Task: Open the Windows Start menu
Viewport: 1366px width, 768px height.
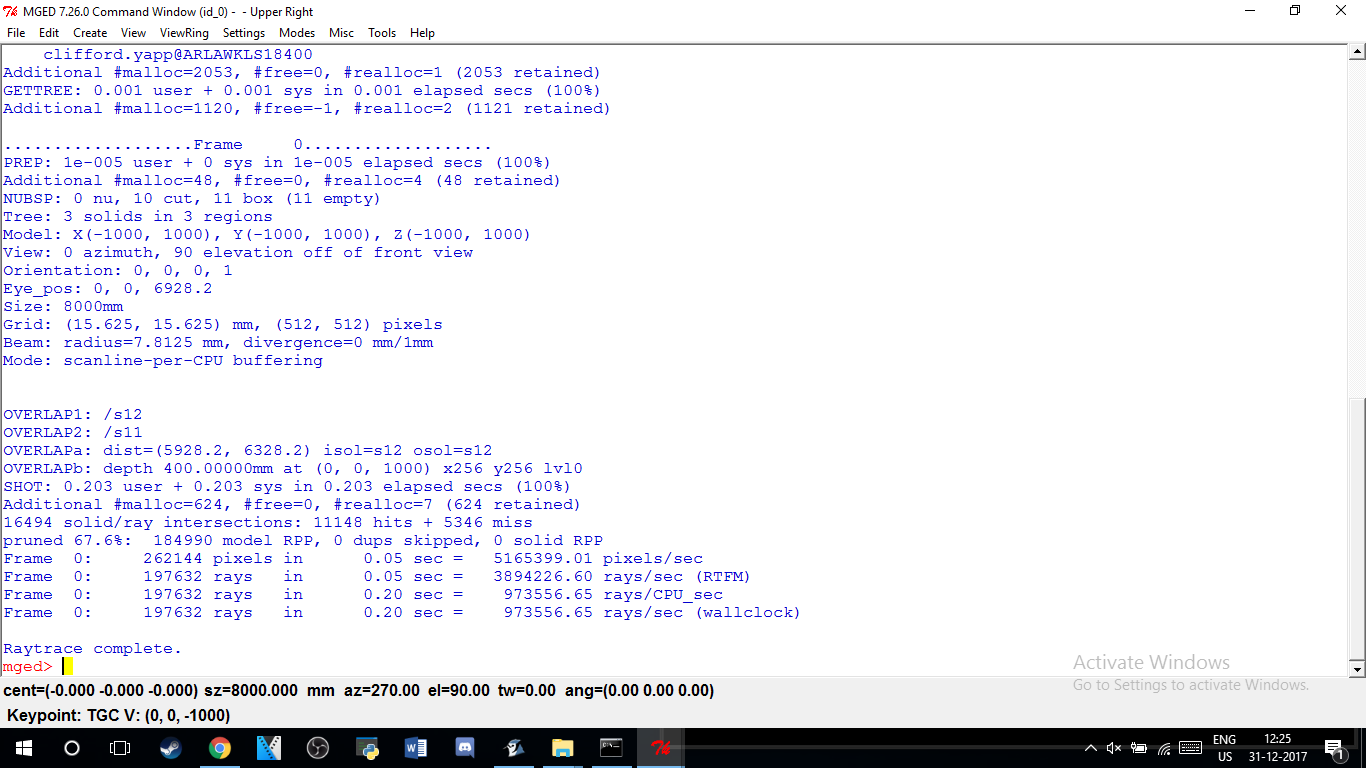Action: (x=24, y=748)
